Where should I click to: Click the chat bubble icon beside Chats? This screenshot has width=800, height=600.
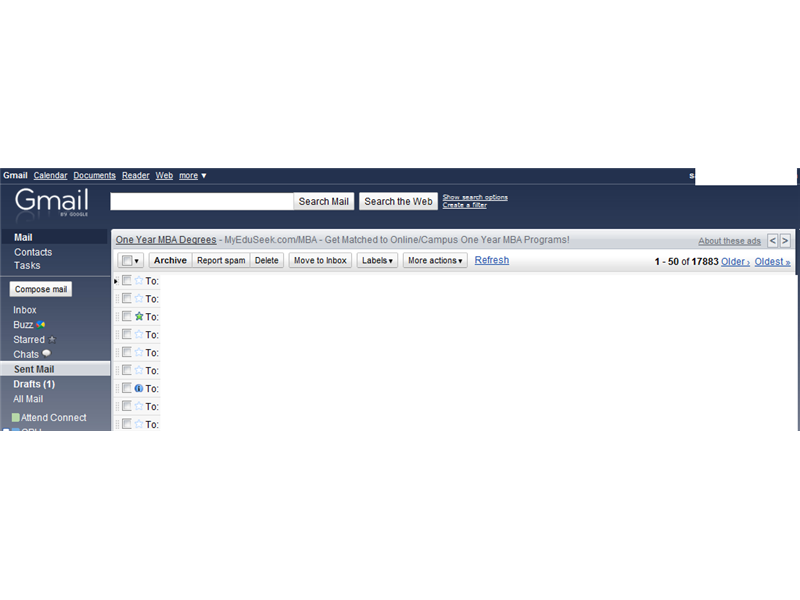(x=46, y=354)
